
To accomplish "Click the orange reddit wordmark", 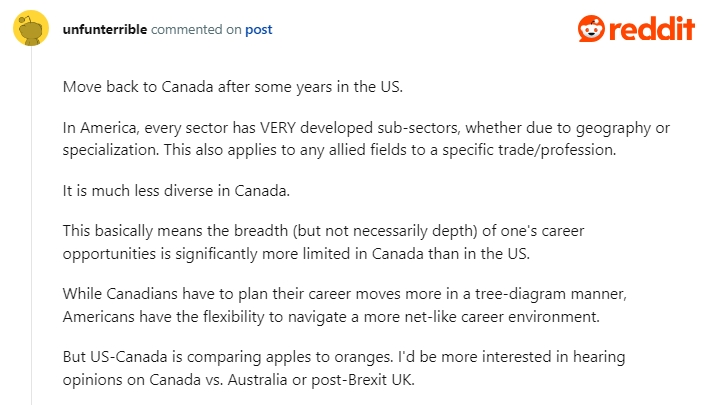I will [x=651, y=28].
